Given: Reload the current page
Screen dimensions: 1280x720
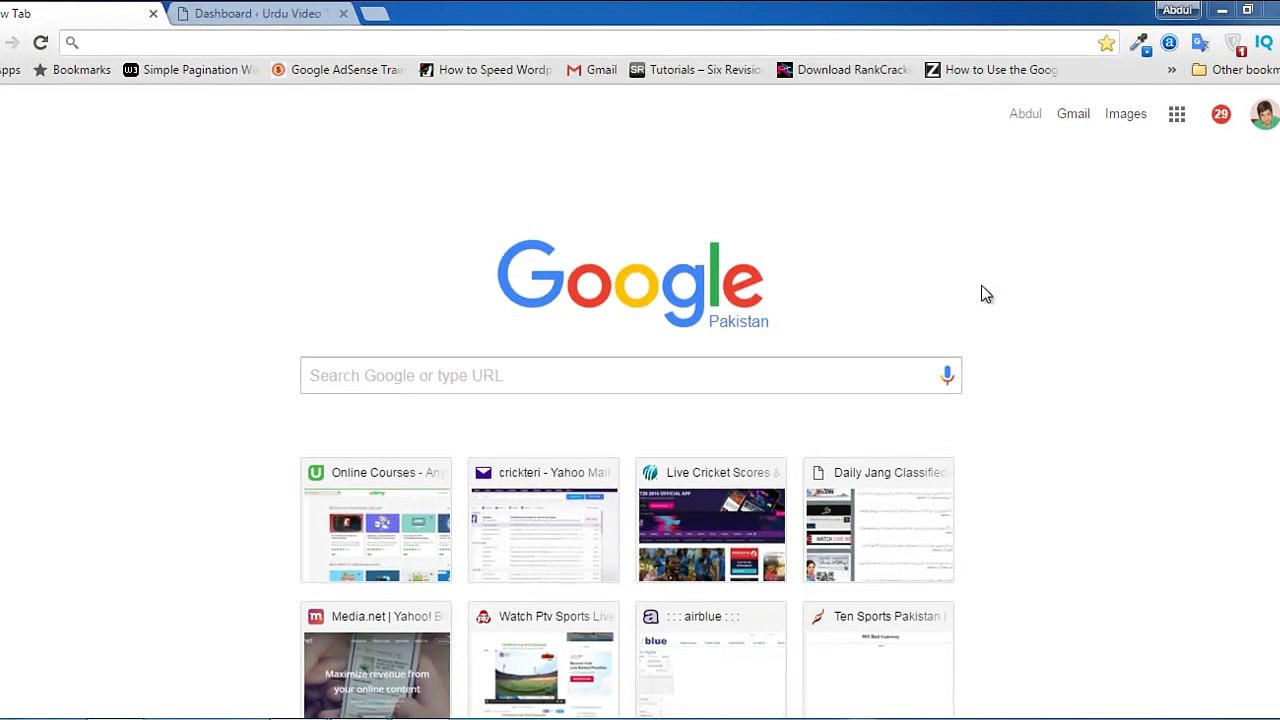Looking at the screenshot, I should point(40,42).
